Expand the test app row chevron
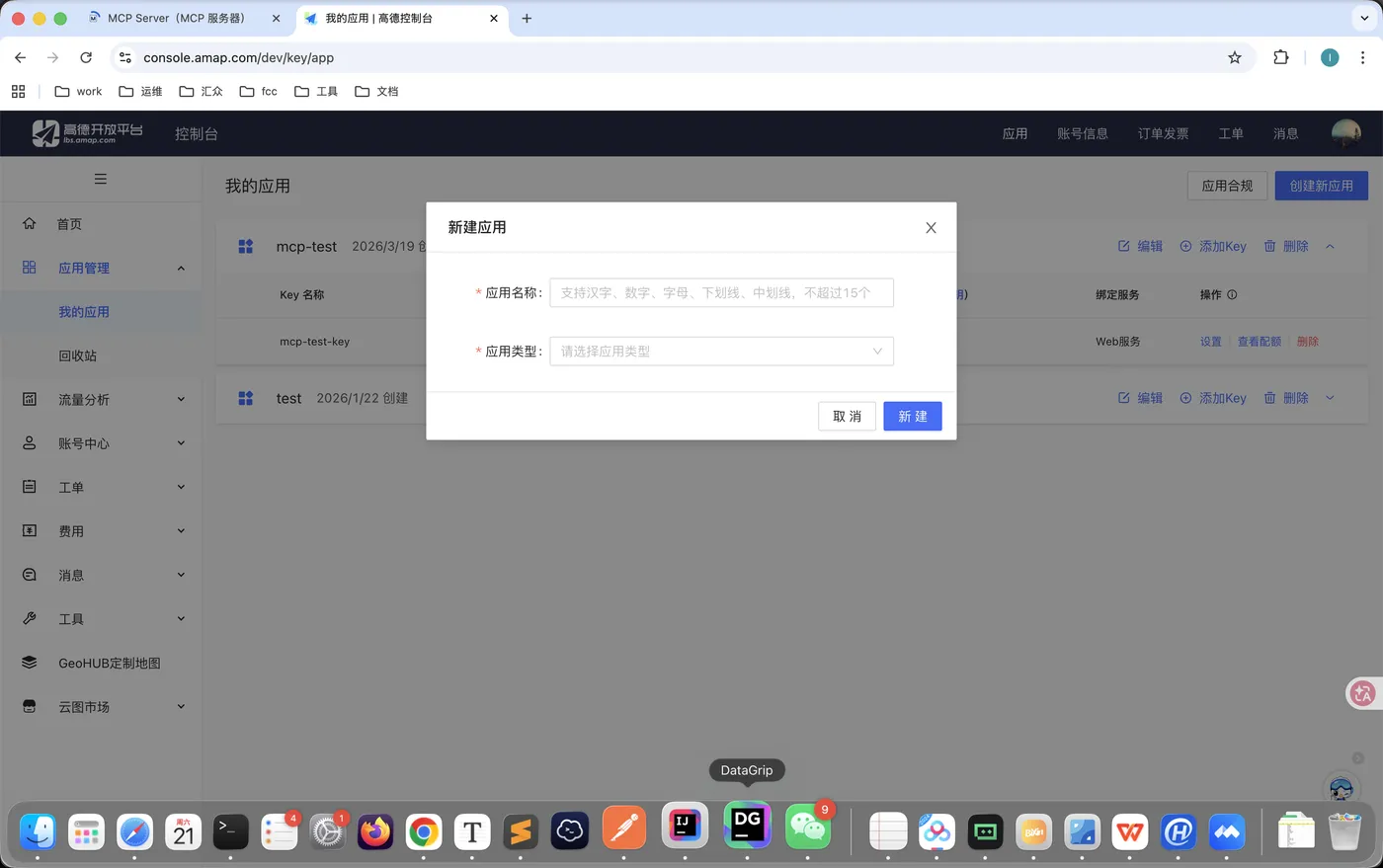This screenshot has height=868, width=1383. coord(1330,398)
